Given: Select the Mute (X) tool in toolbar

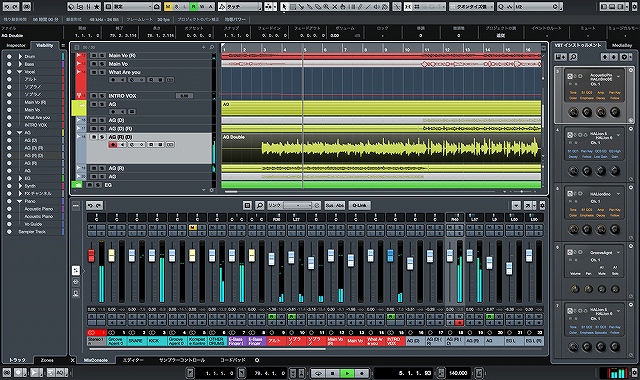Looking at the screenshot, I should tap(335, 7).
